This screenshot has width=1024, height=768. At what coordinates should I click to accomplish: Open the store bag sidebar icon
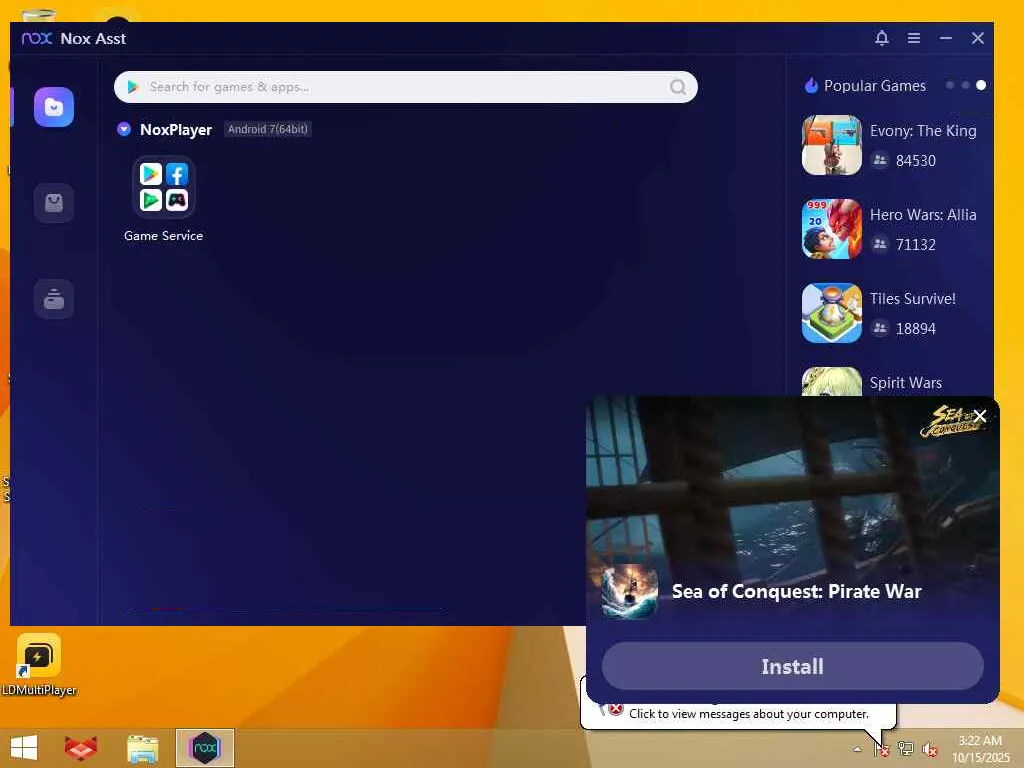[x=54, y=202]
